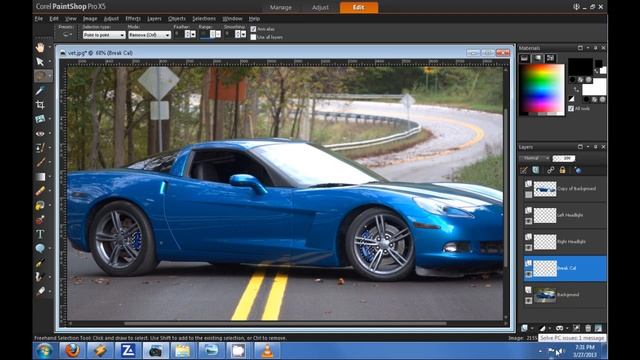Select the Red Eye tool
Image resolution: width=640 pixels, height=360 pixels.
pyautogui.click(x=40, y=133)
